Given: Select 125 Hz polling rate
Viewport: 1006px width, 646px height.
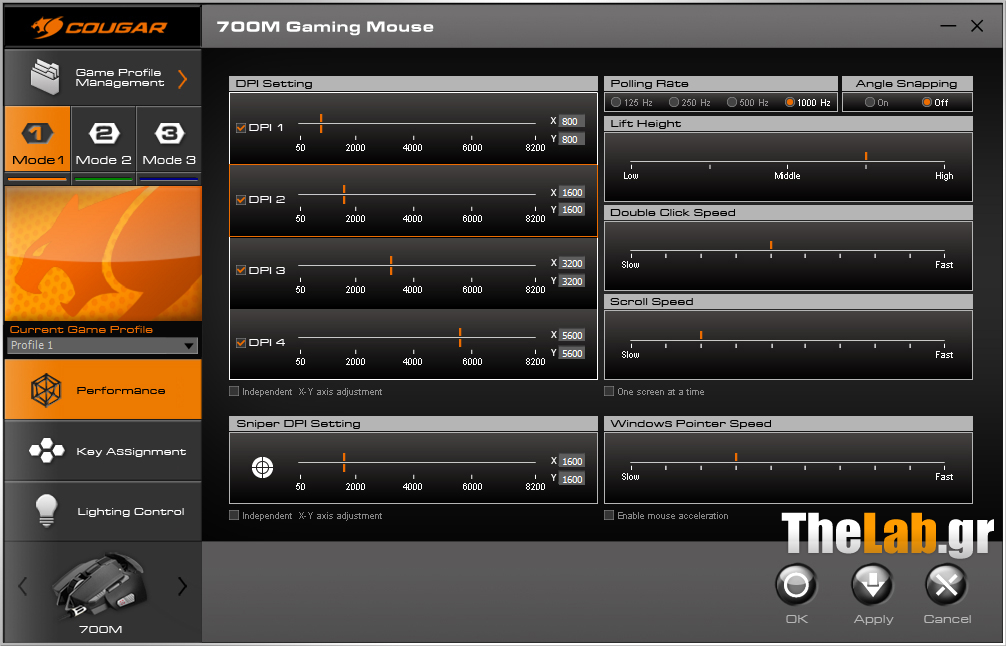Looking at the screenshot, I should tap(616, 102).
